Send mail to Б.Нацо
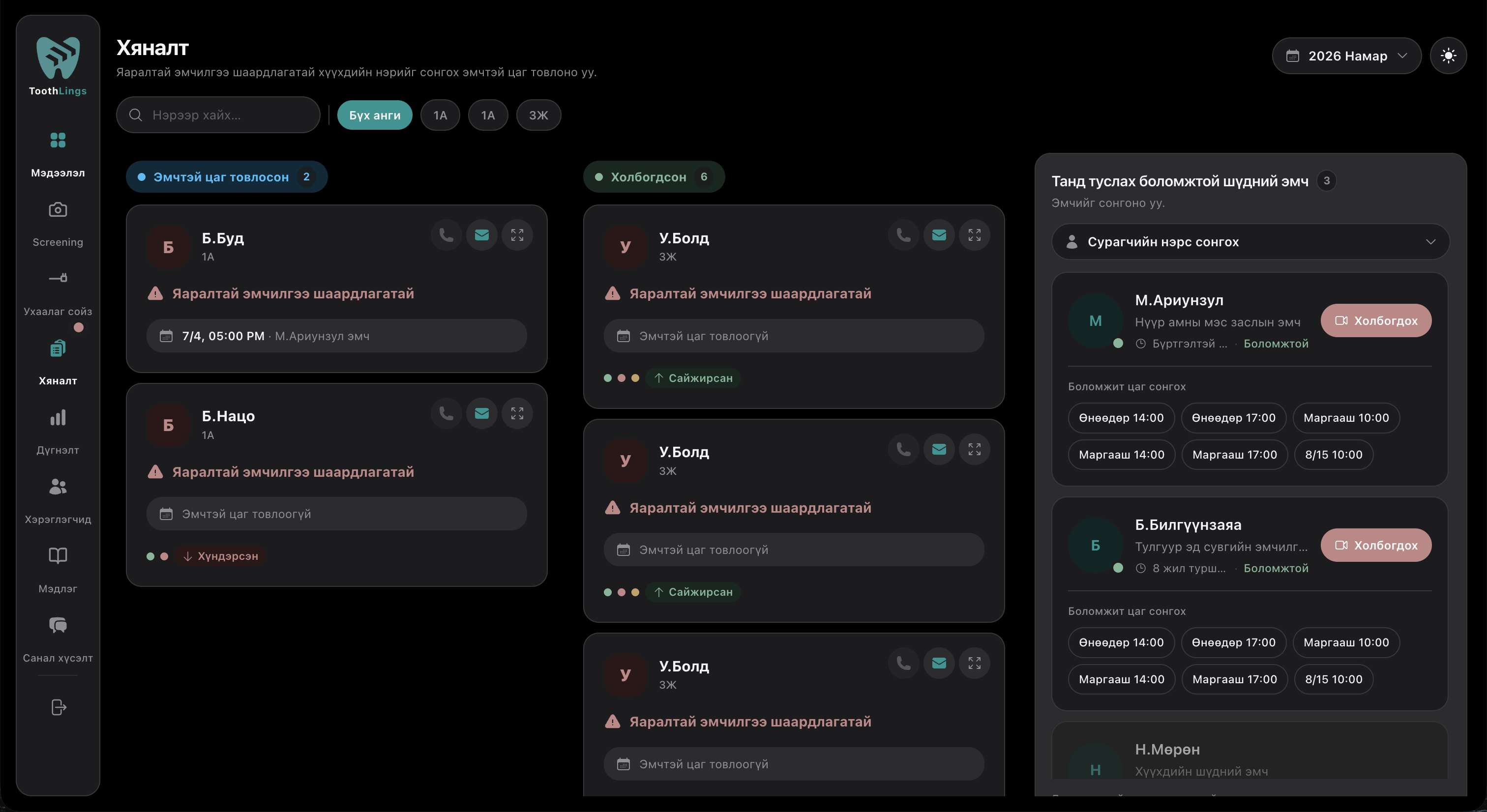Viewport: 1487px width, 812px height. (482, 413)
